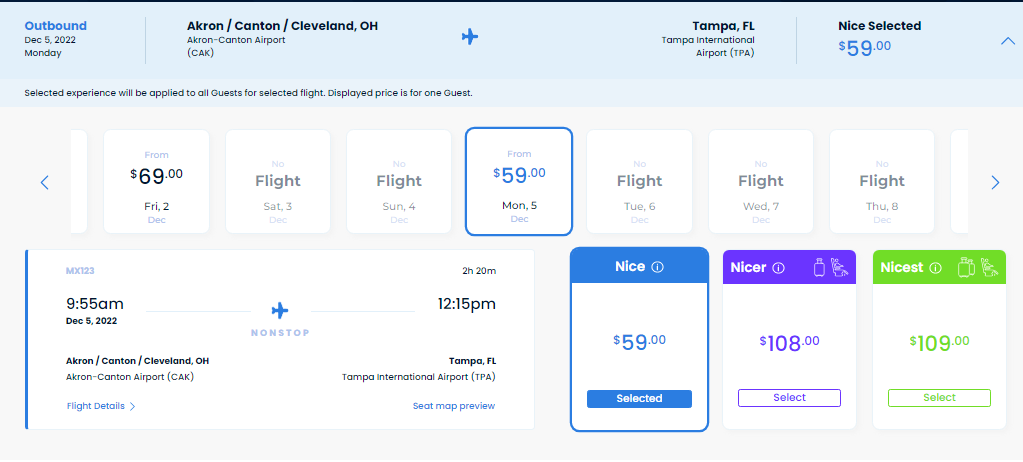Click the Selected button on Nice fare
The height and width of the screenshot is (462, 1023).
(x=639, y=398)
